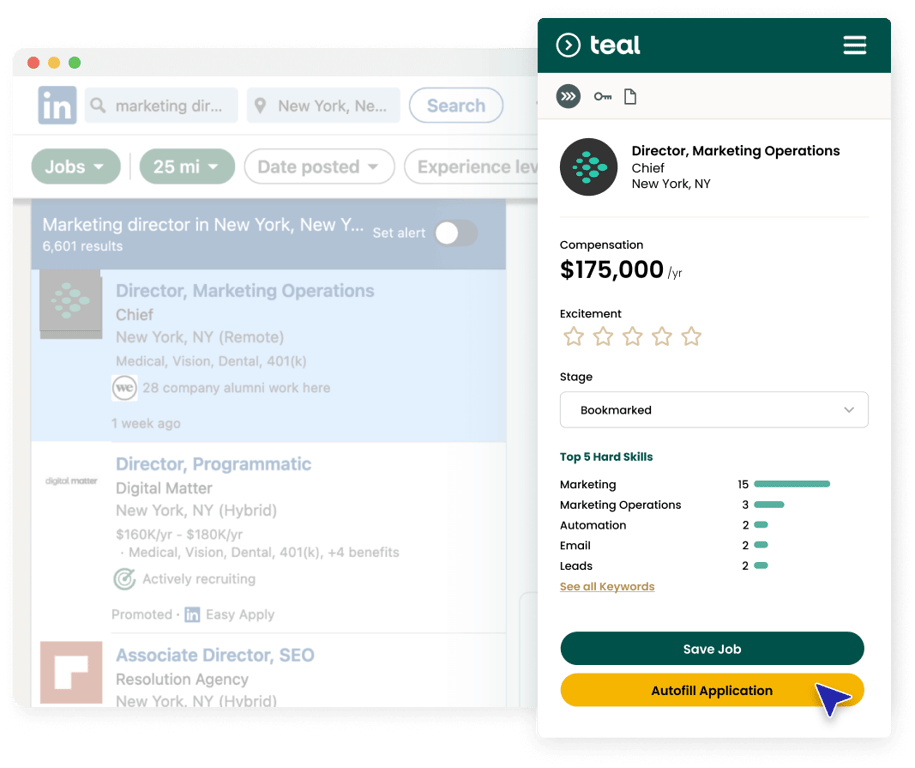The width and height of the screenshot is (915, 768).
Task: Click the Actively recruiting target icon
Action: 124,579
